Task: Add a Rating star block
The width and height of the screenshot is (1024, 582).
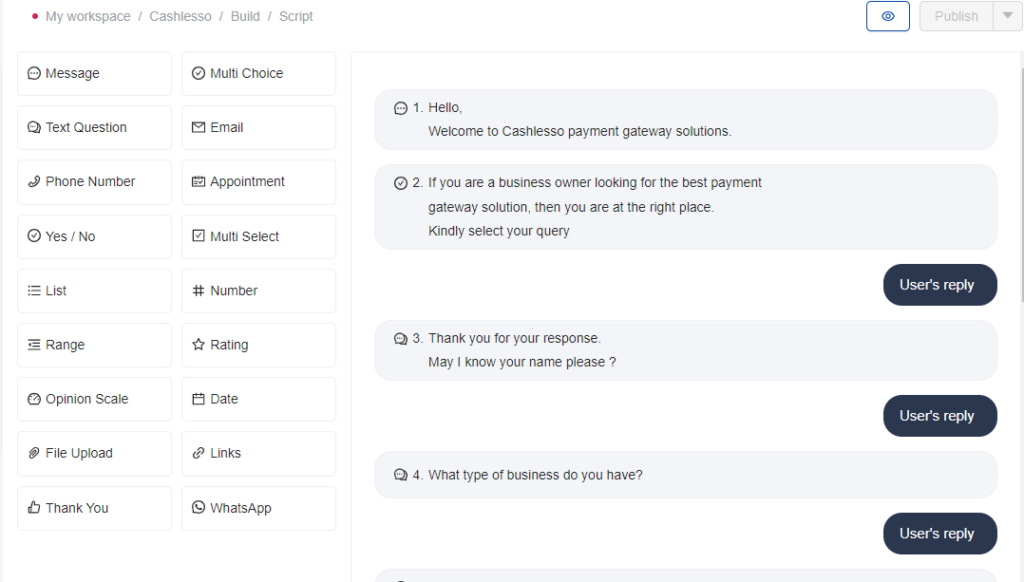Action: pyautogui.click(x=259, y=345)
